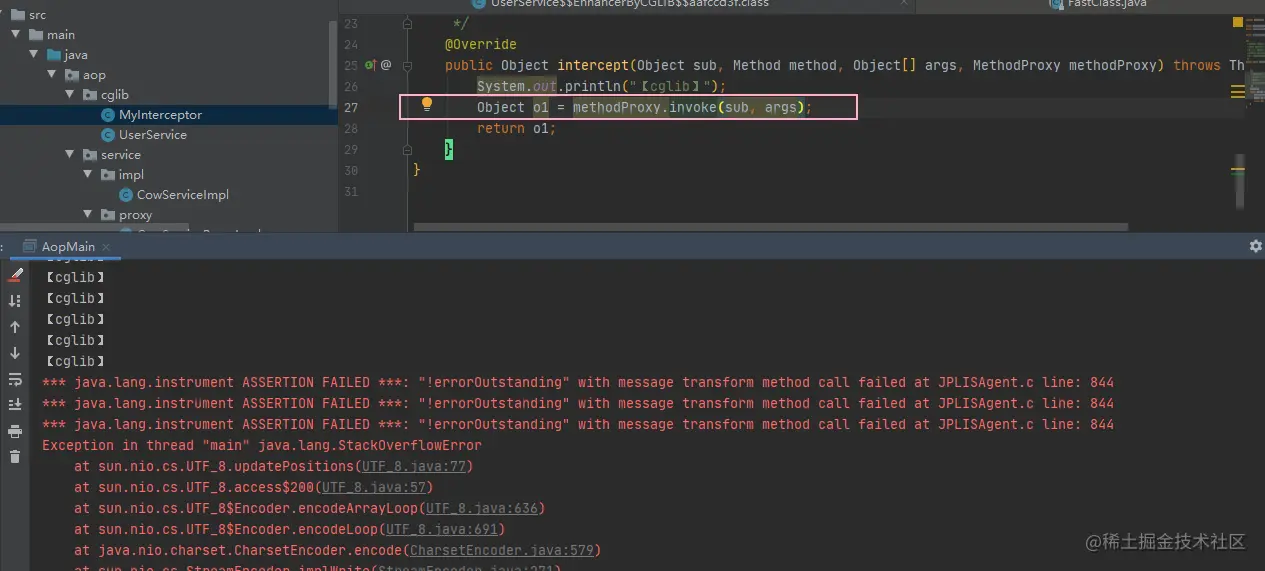Select CowServiceImpl in the project tree
The height and width of the screenshot is (571, 1265).
(x=183, y=195)
